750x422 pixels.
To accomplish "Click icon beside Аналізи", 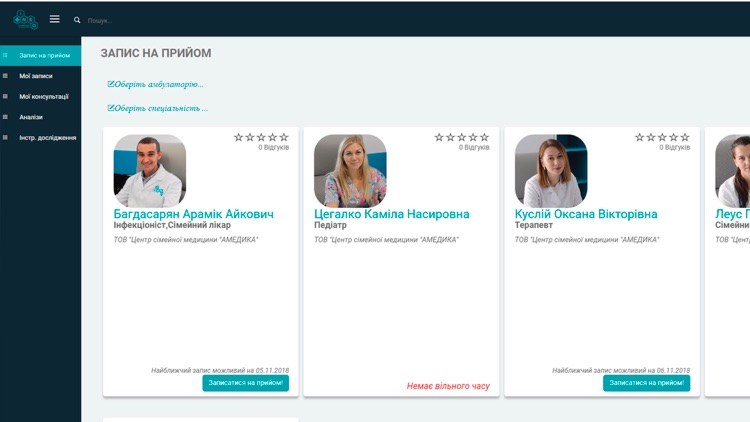I will point(5,117).
